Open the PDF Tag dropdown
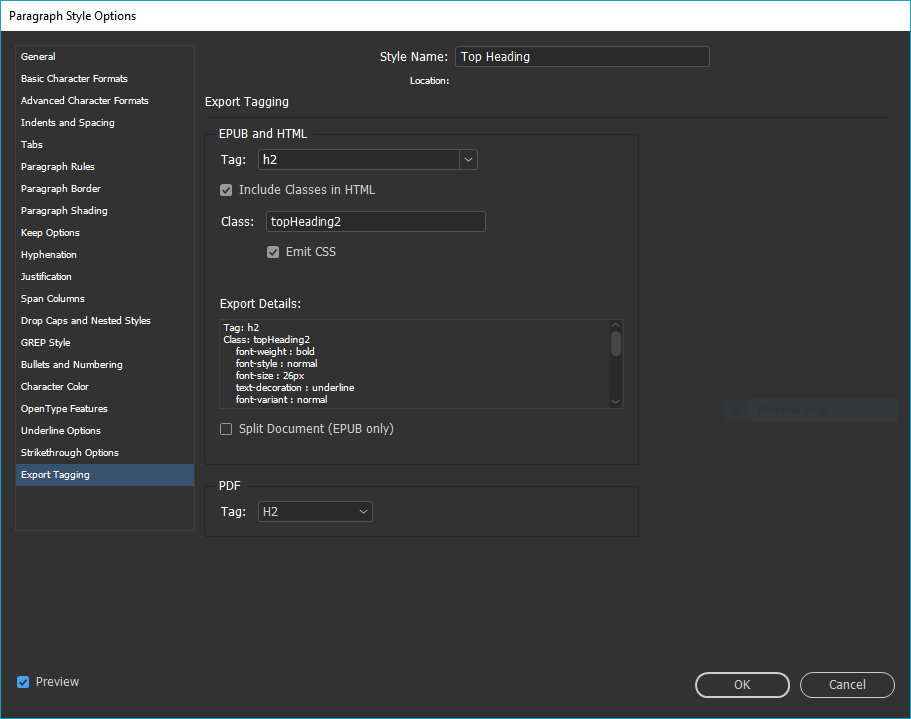Viewport: 911px width, 719px height. [x=362, y=510]
